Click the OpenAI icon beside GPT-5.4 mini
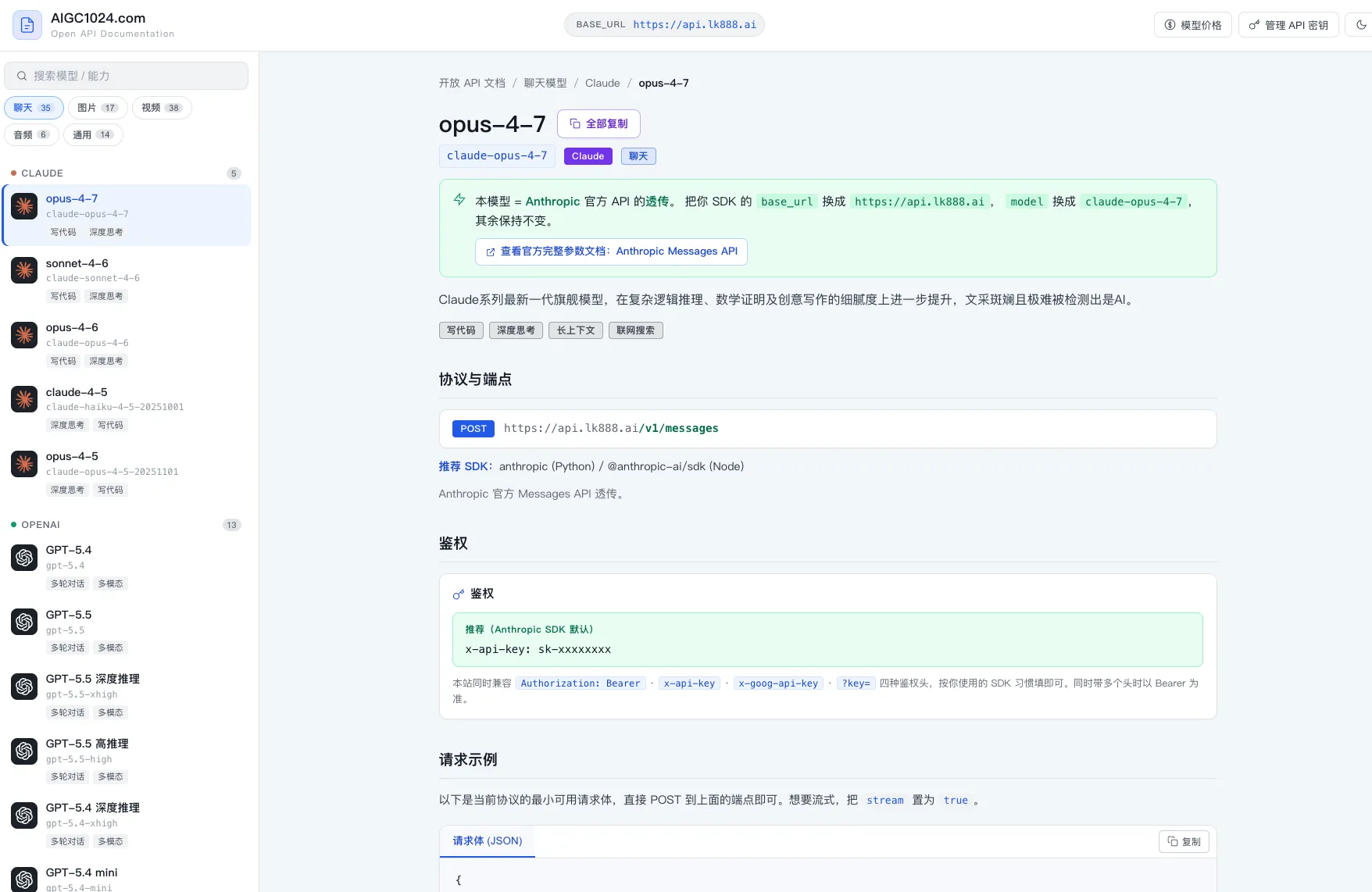The height and width of the screenshot is (892, 1372). point(24,880)
